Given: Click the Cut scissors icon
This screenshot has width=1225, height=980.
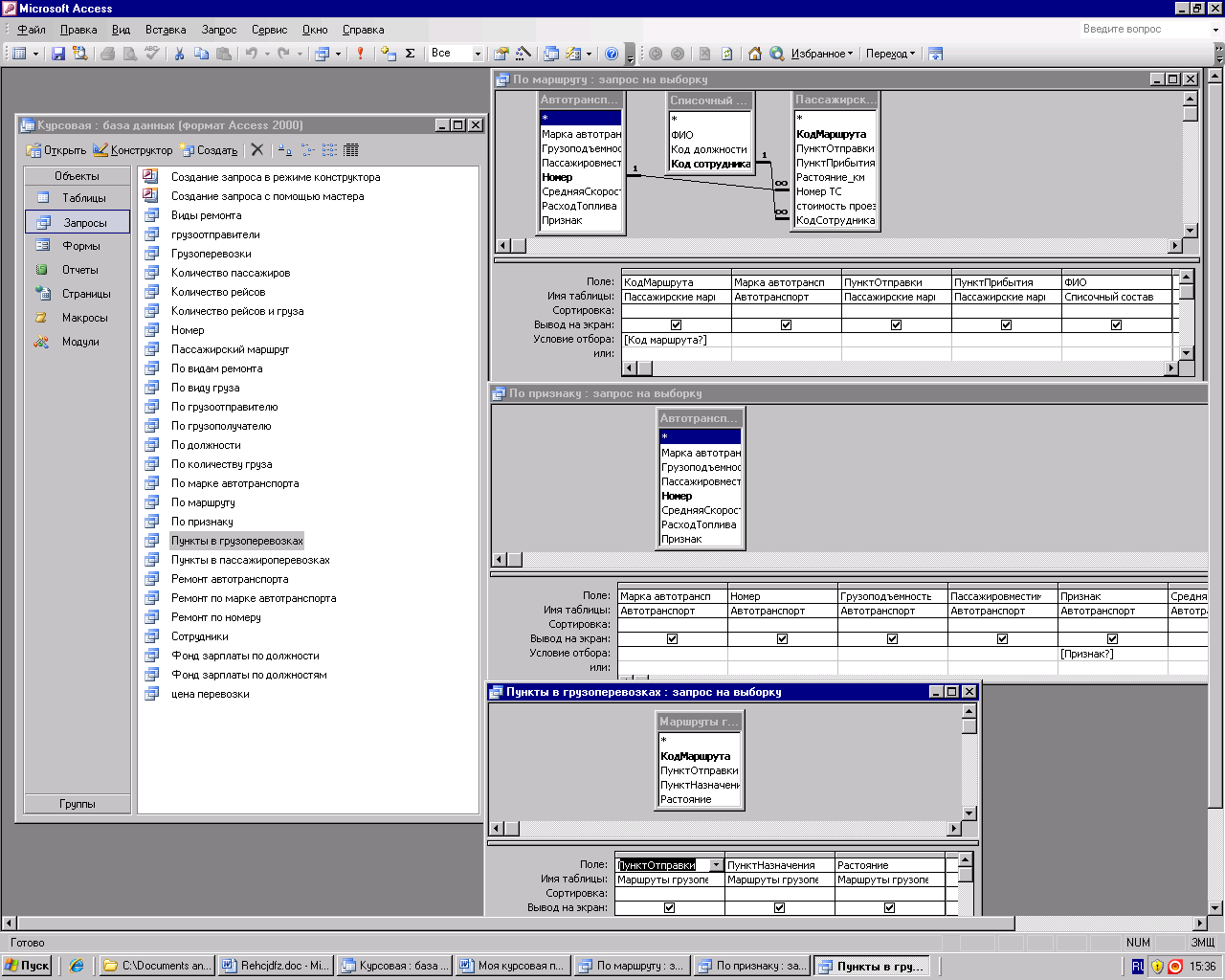Looking at the screenshot, I should click(x=179, y=54).
